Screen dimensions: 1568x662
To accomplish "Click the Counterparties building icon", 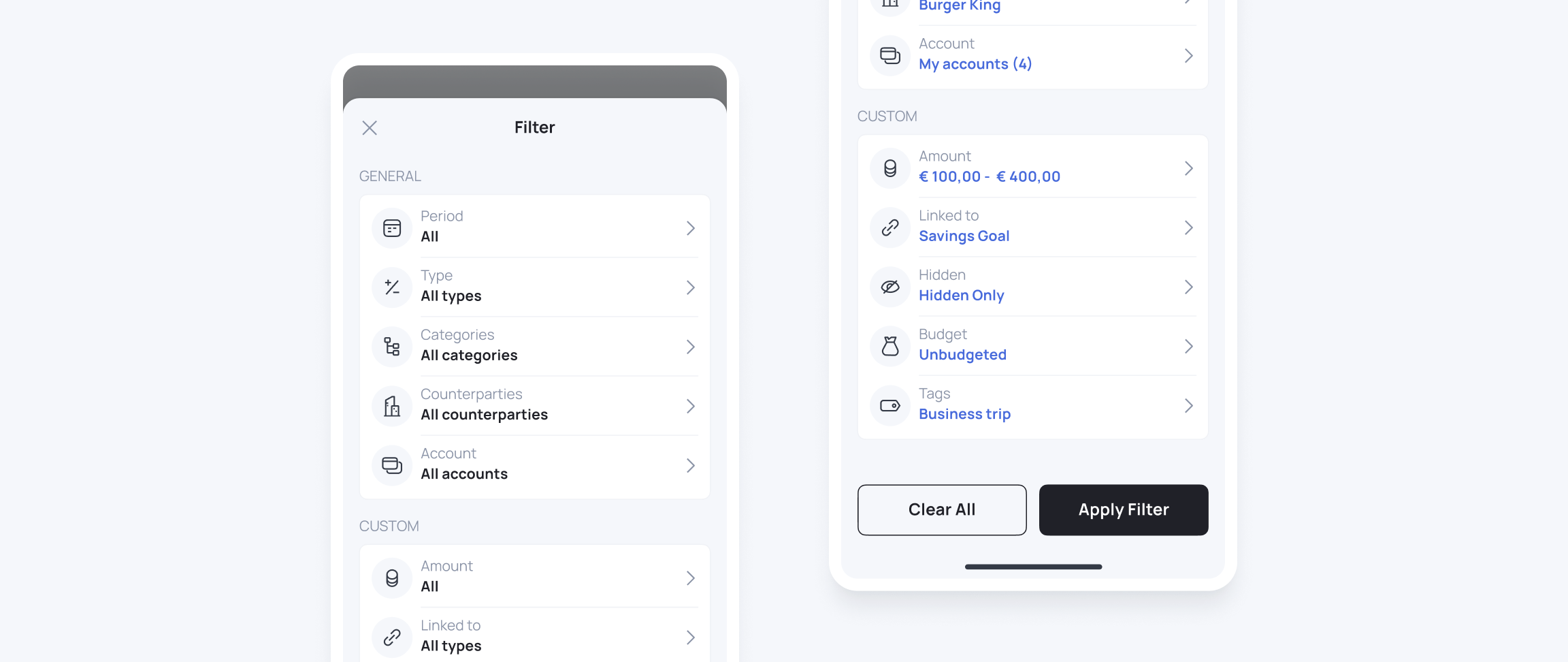I will tap(392, 407).
